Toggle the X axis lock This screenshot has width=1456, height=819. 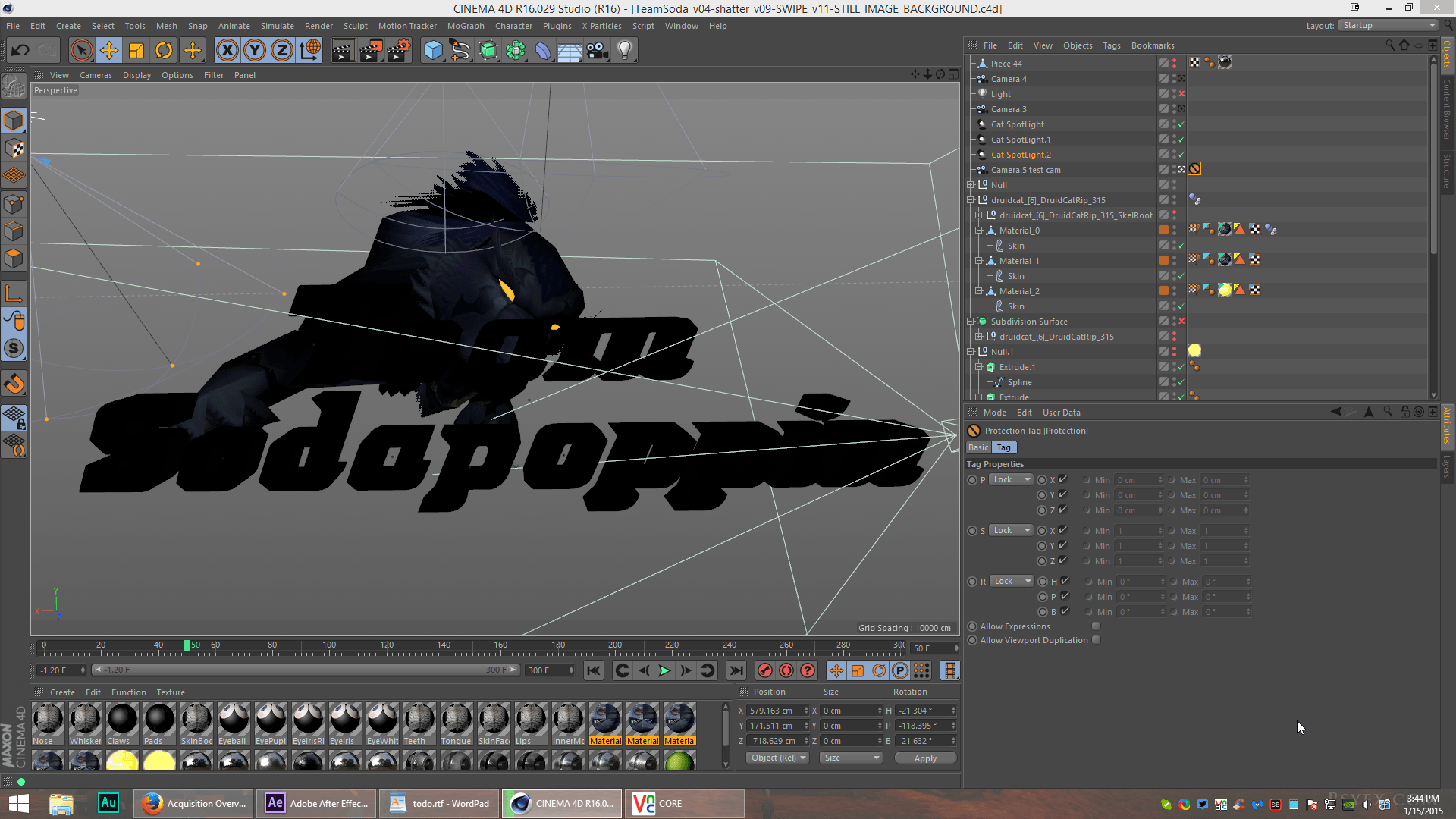point(227,51)
